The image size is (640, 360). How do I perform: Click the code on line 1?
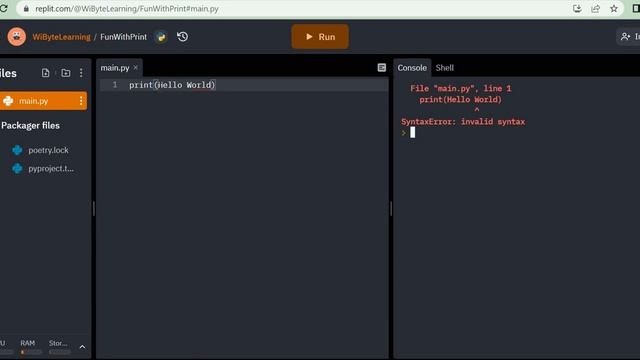click(x=172, y=85)
